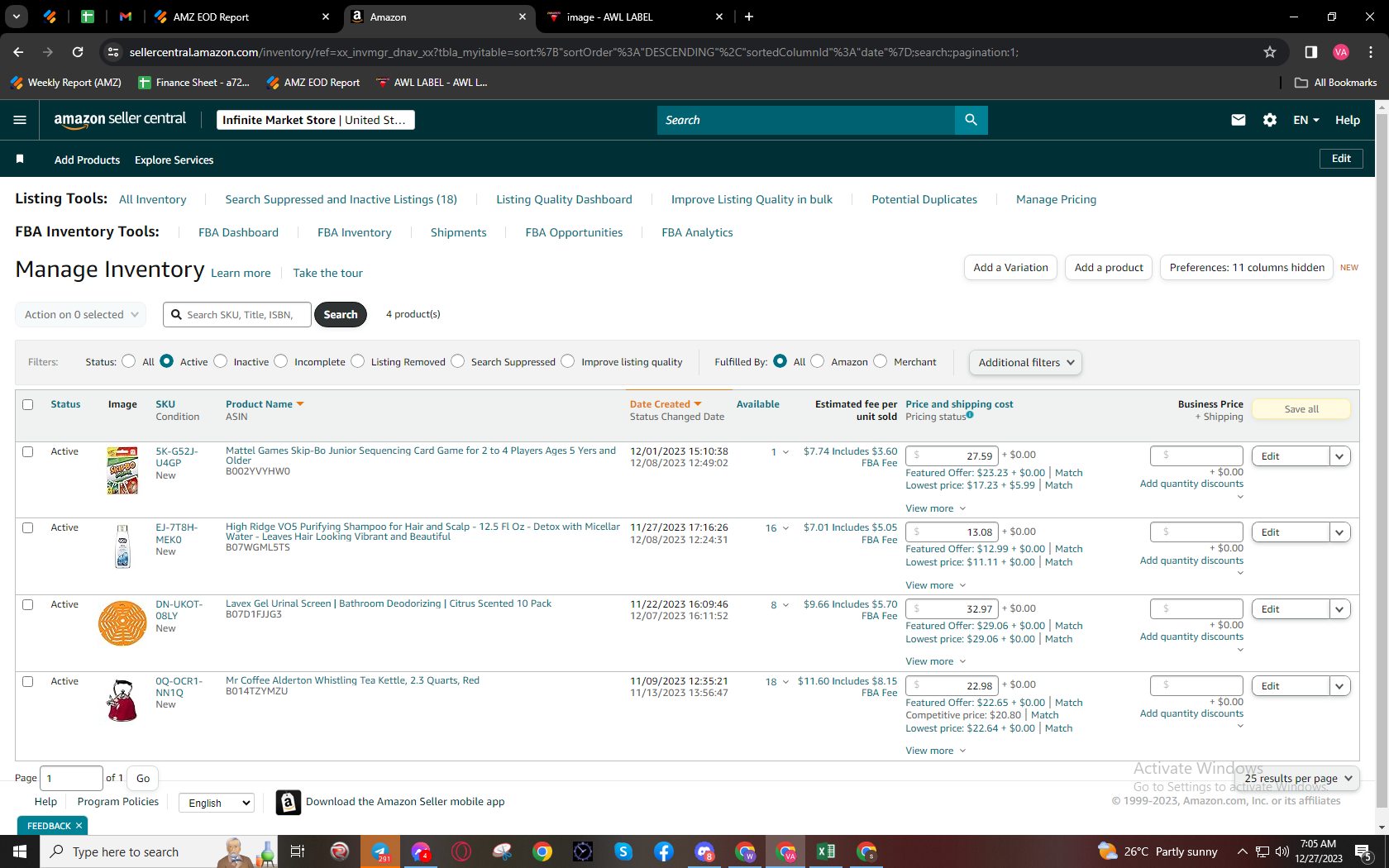
Task: Reload the page with the refresh icon
Action: coord(78,52)
